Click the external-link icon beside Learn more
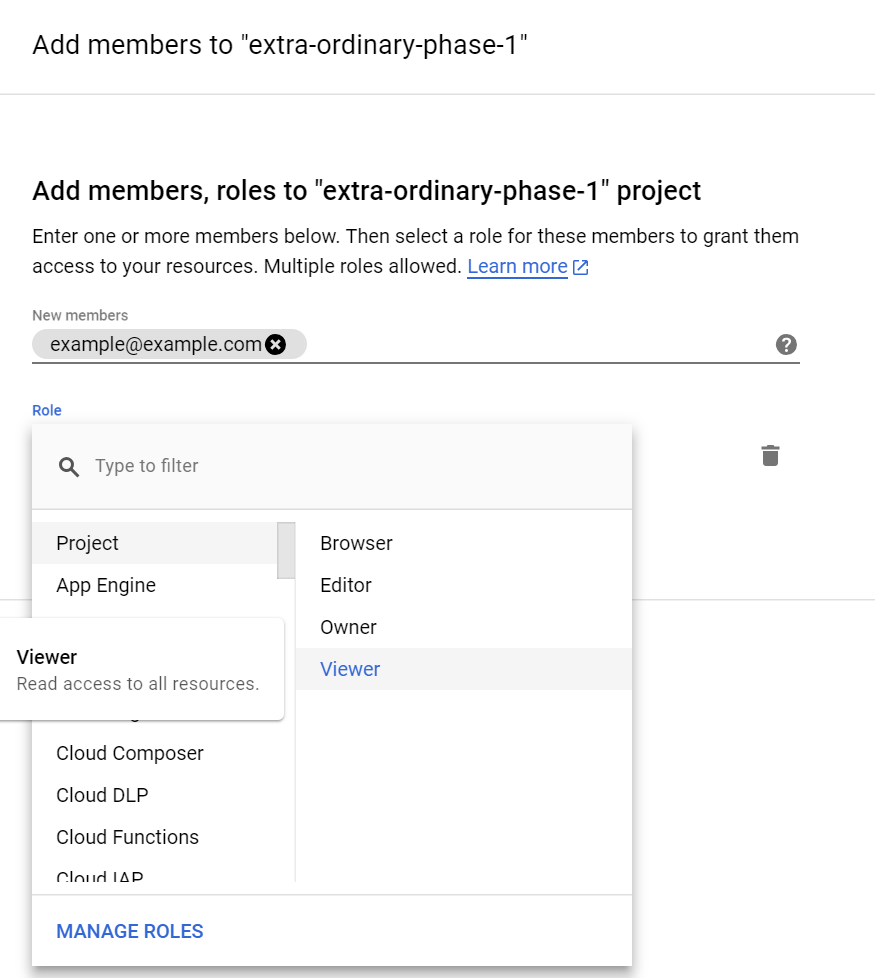Viewport: 875px width, 978px height. [x=581, y=268]
